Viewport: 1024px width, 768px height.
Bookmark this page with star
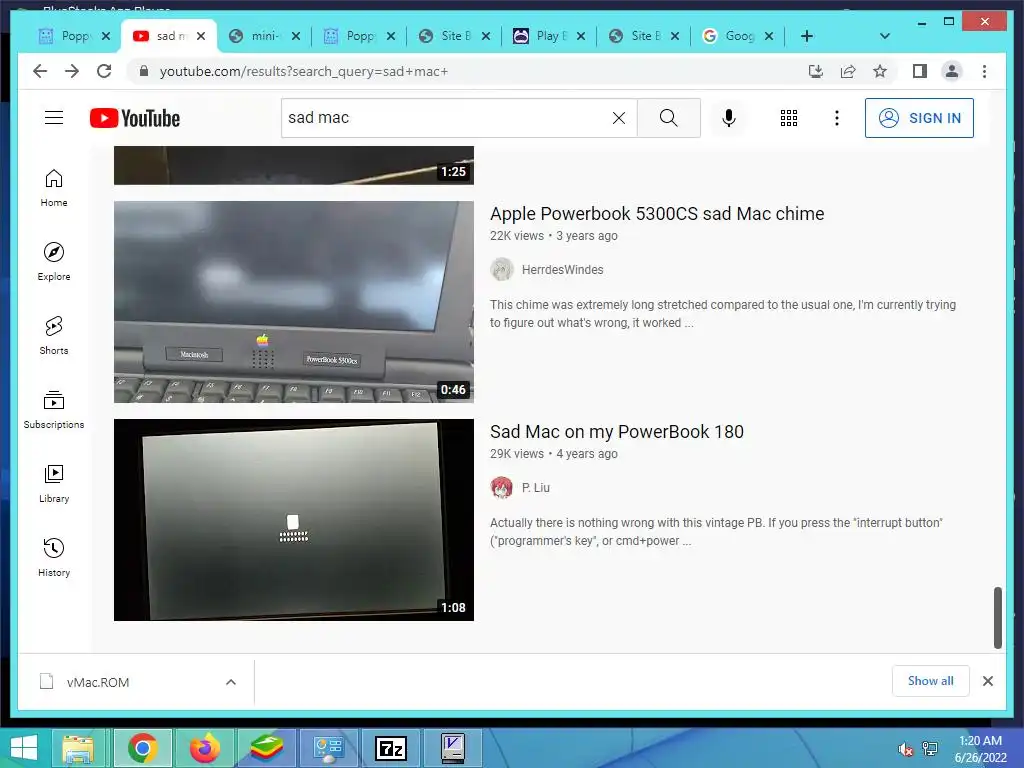[x=880, y=71]
